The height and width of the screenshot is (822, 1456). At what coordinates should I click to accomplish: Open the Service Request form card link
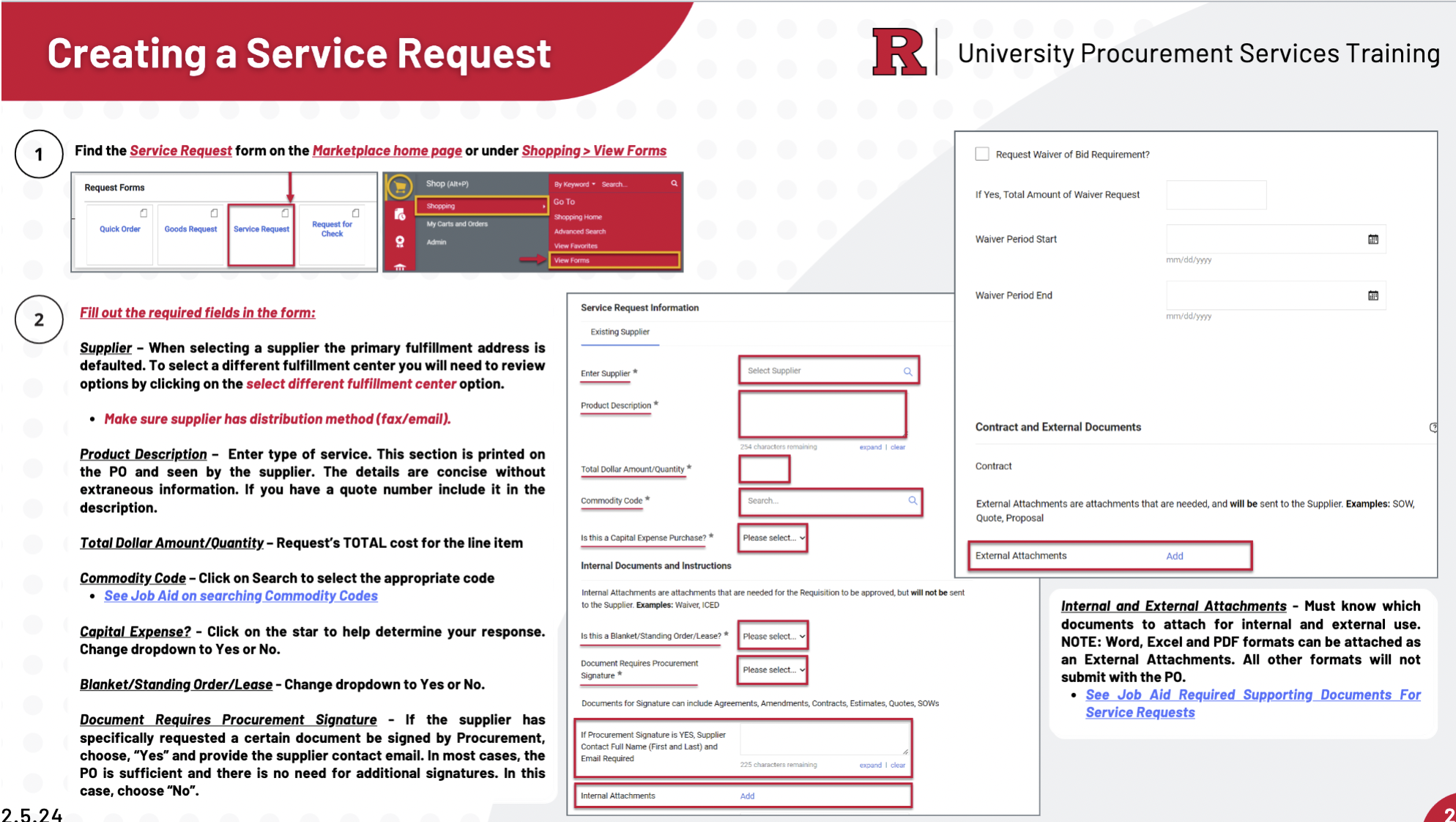pyautogui.click(x=261, y=229)
